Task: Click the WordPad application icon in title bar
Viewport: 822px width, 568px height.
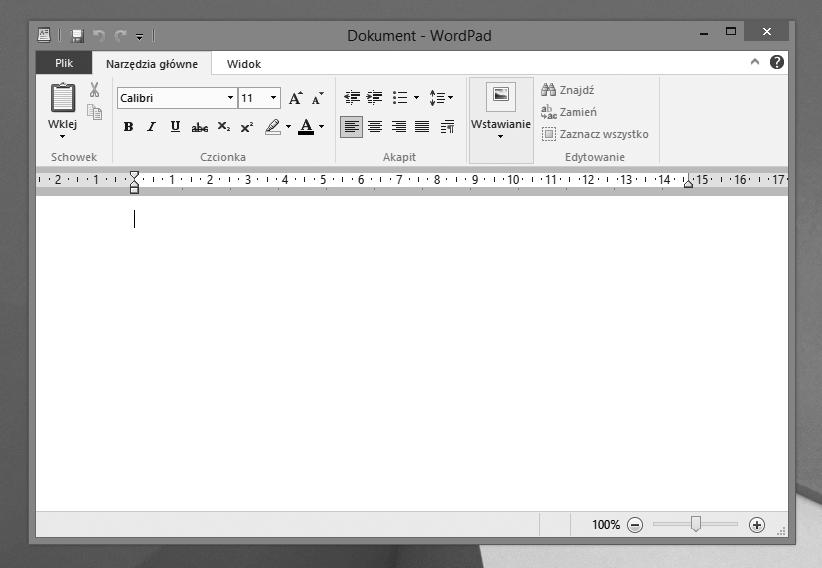Action: click(x=44, y=35)
